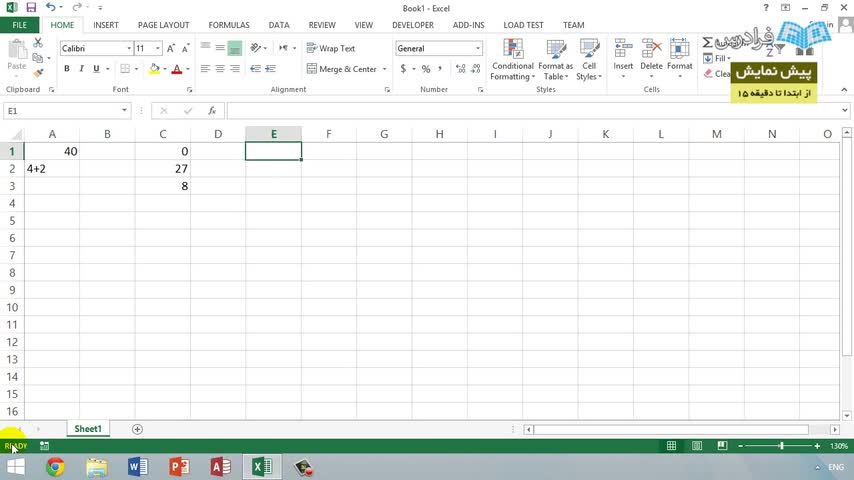Image resolution: width=854 pixels, height=480 pixels.
Task: Switch to the INSERT tab
Action: pyautogui.click(x=106, y=25)
